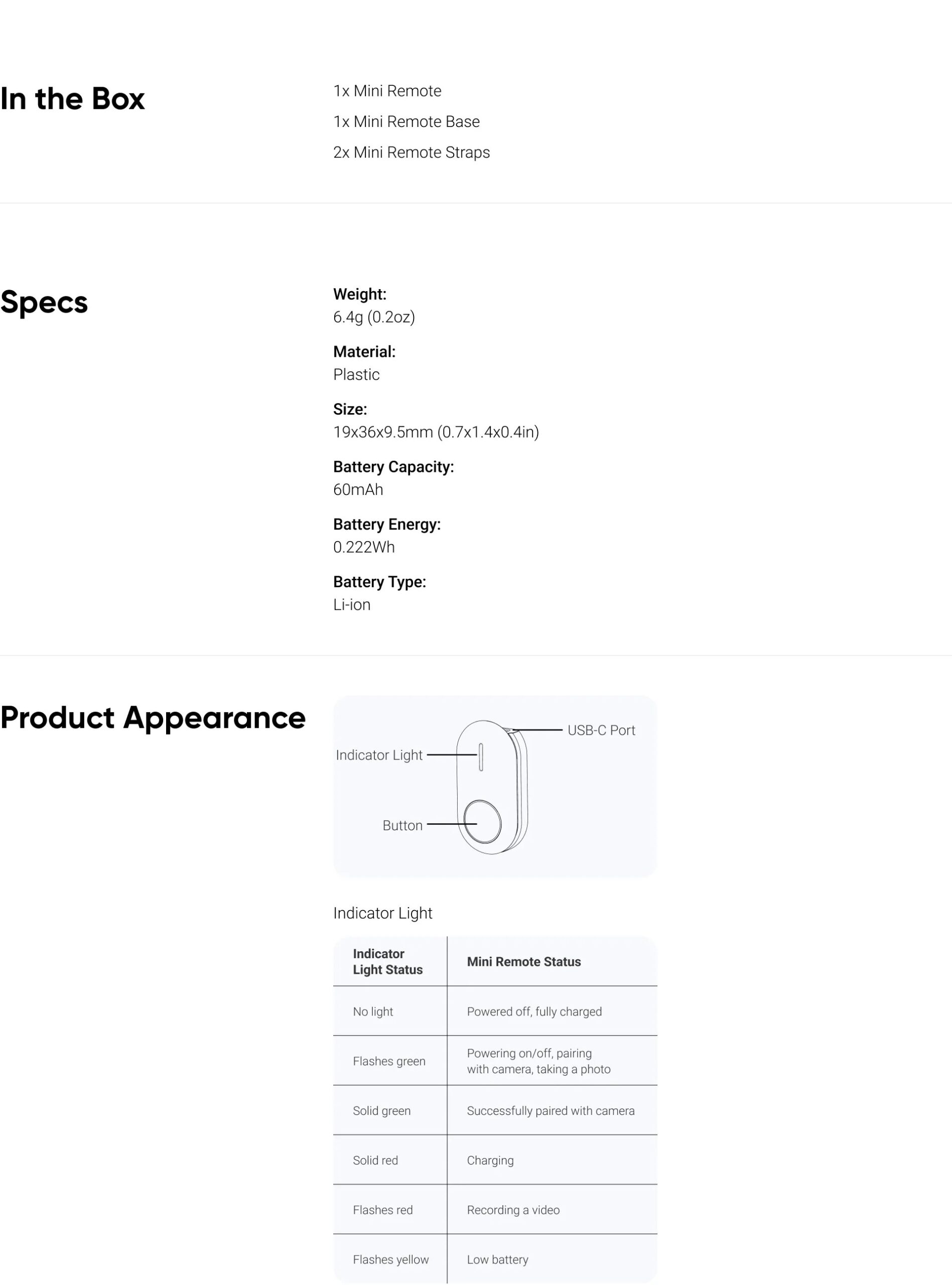The image size is (952, 1285).
Task: Click the "Recording a video" status cell
Action: click(513, 1210)
